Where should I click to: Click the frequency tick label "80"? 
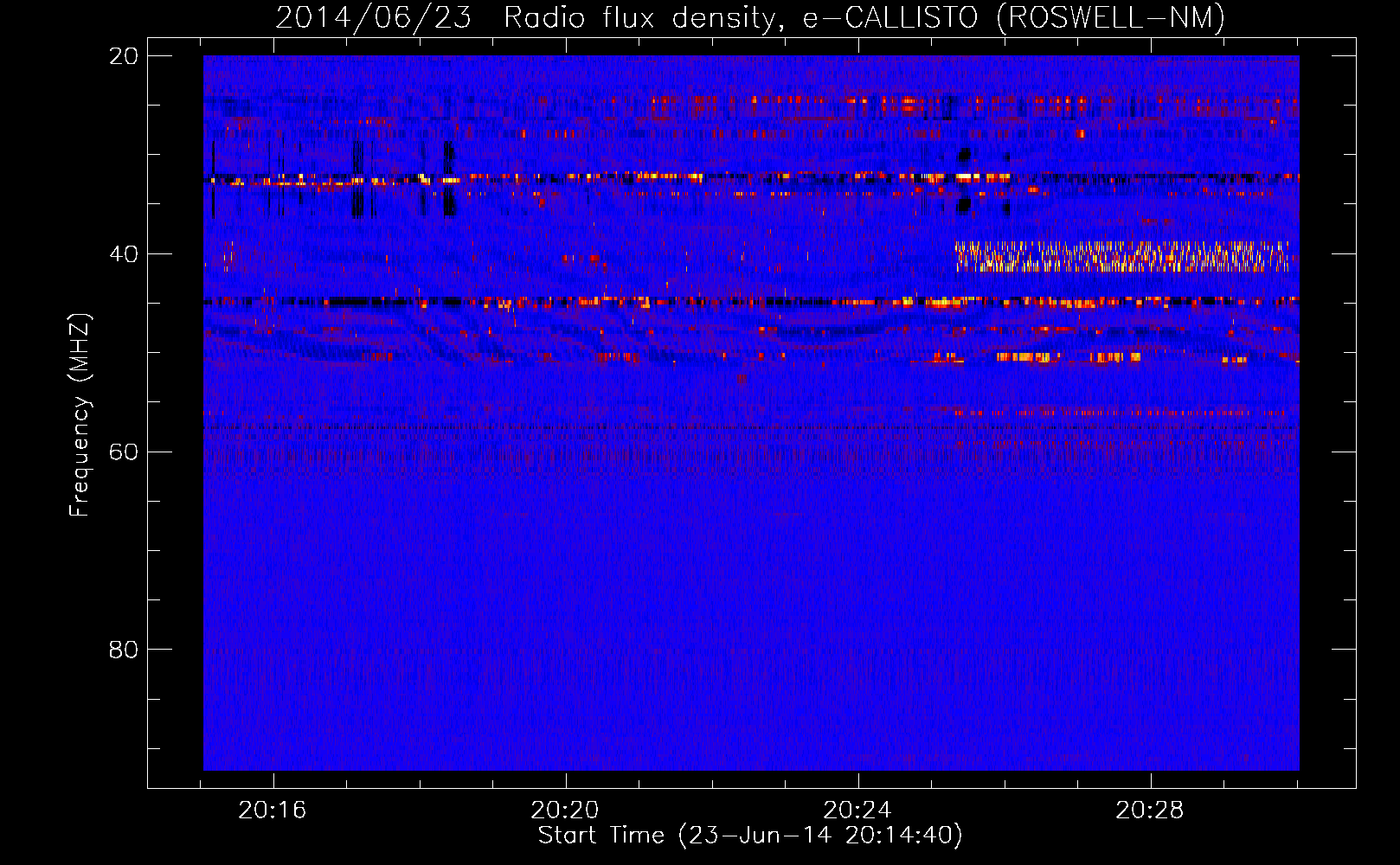pos(124,649)
